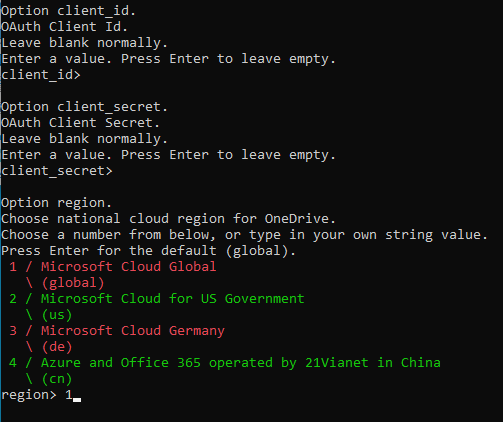Click the 'Option client_id.' heading line
This screenshot has height=422, width=503.
68,11
